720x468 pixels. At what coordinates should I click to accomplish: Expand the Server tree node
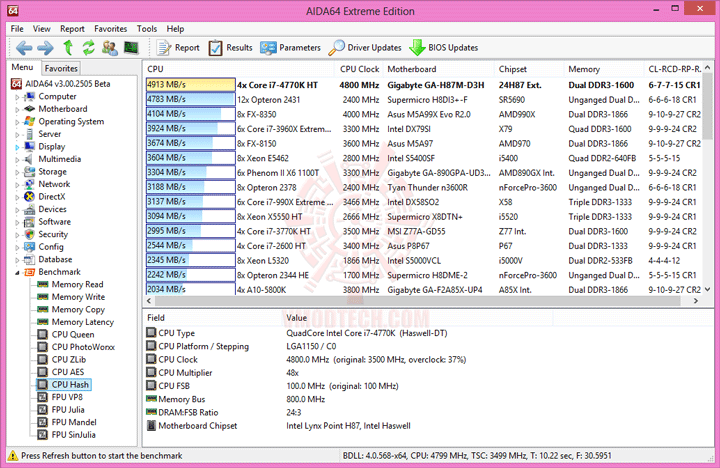pos(17,135)
